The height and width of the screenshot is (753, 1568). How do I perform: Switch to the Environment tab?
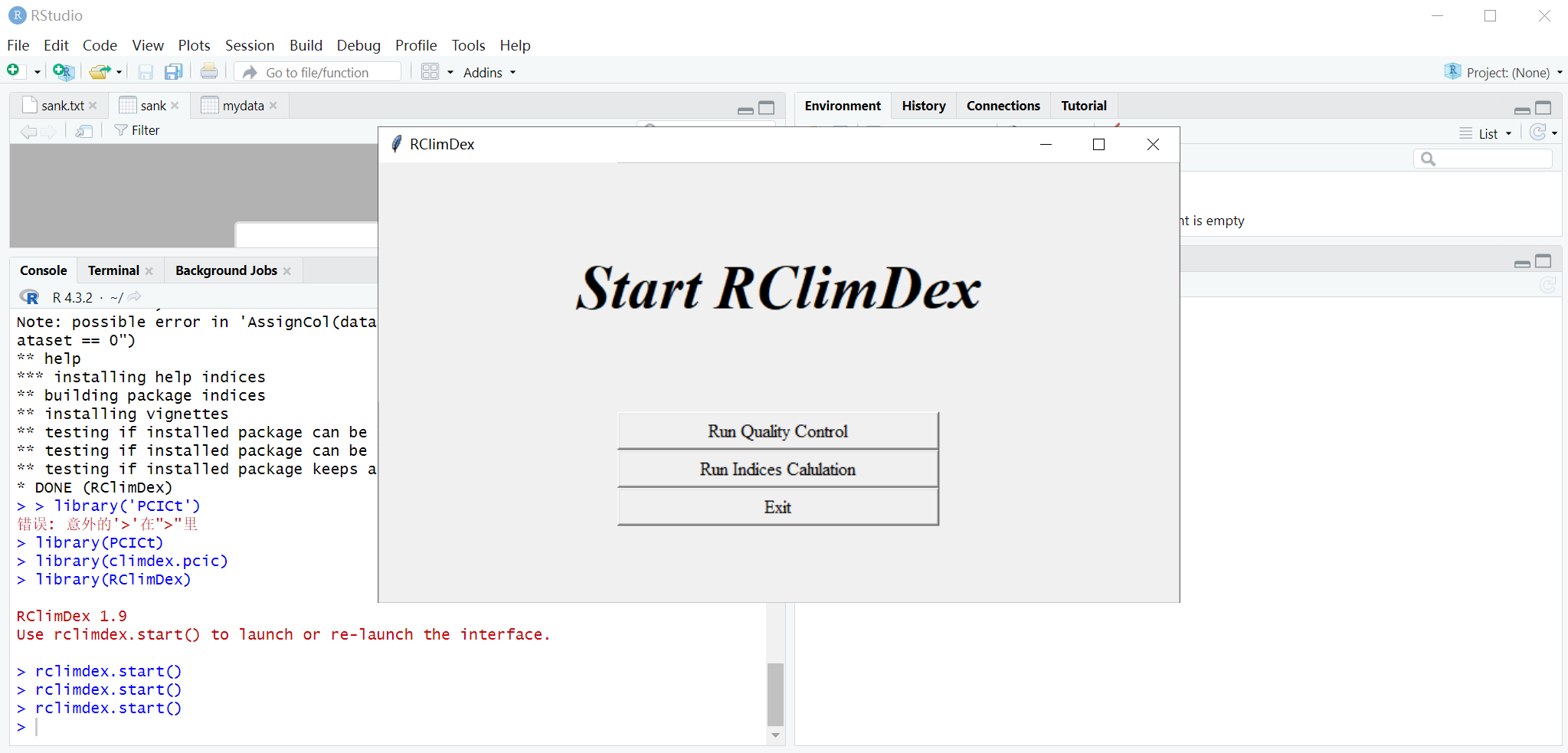tap(843, 106)
